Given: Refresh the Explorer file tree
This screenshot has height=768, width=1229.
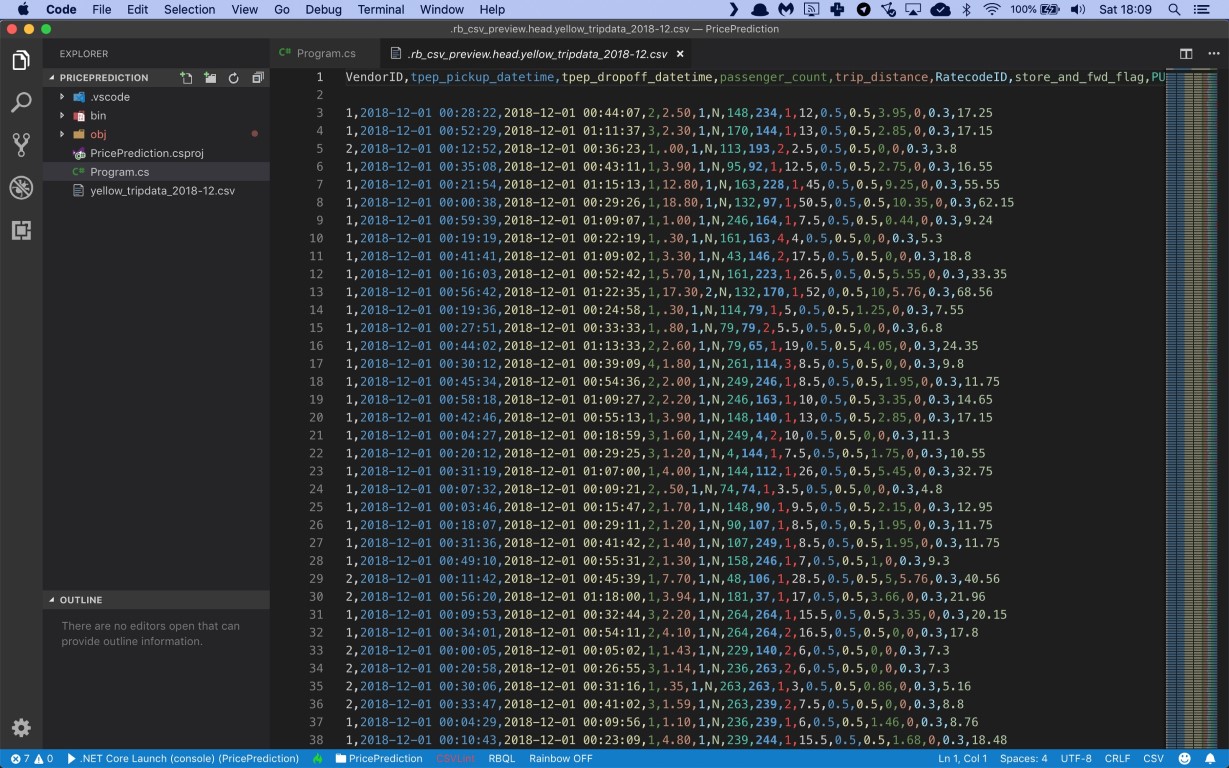Looking at the screenshot, I should [234, 78].
